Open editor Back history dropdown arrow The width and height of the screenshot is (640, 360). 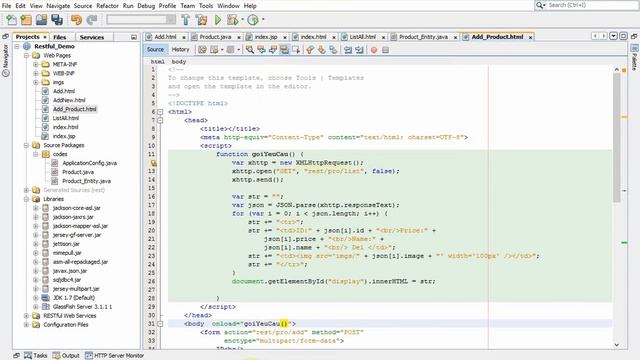tap(222, 50)
